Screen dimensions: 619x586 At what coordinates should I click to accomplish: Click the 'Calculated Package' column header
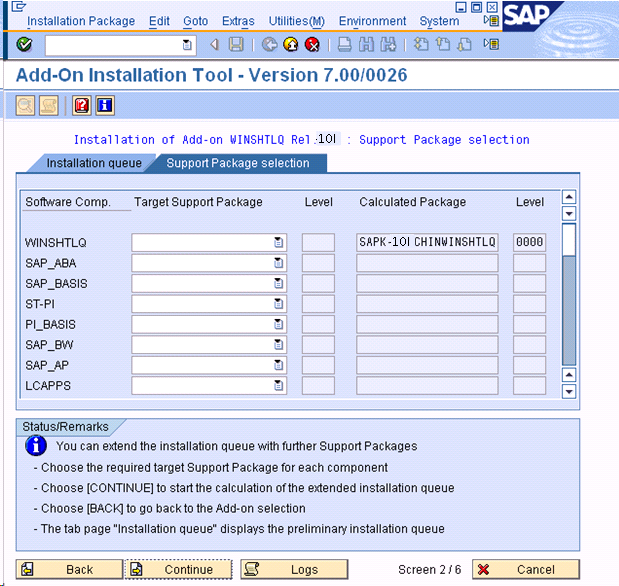tap(413, 202)
